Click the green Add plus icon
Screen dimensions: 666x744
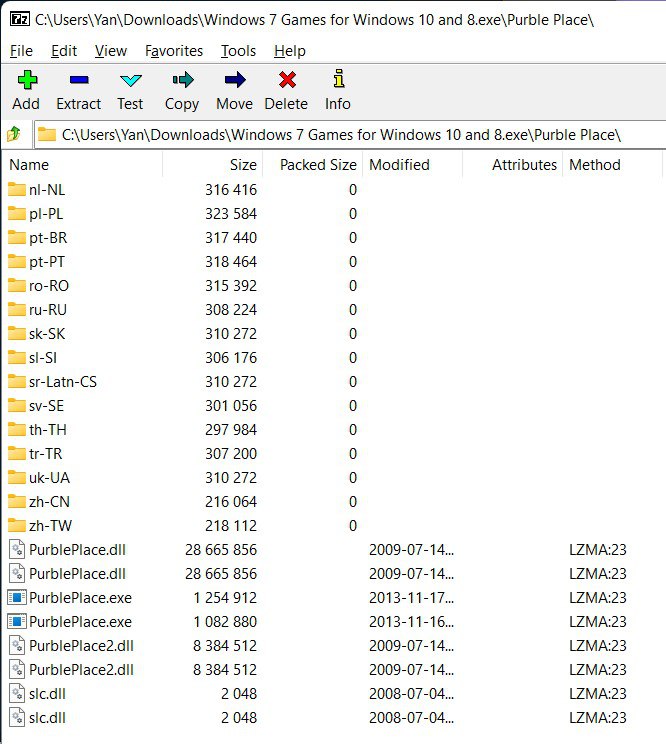point(27,80)
